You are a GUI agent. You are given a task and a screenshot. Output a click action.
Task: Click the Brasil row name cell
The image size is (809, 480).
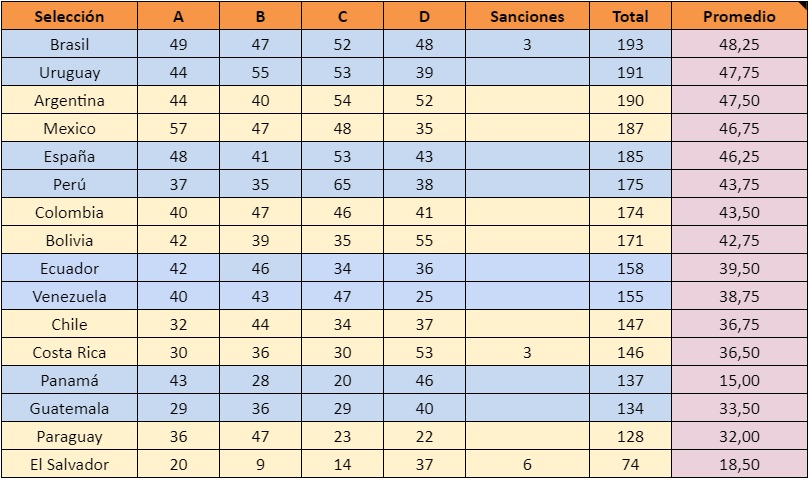point(69,45)
